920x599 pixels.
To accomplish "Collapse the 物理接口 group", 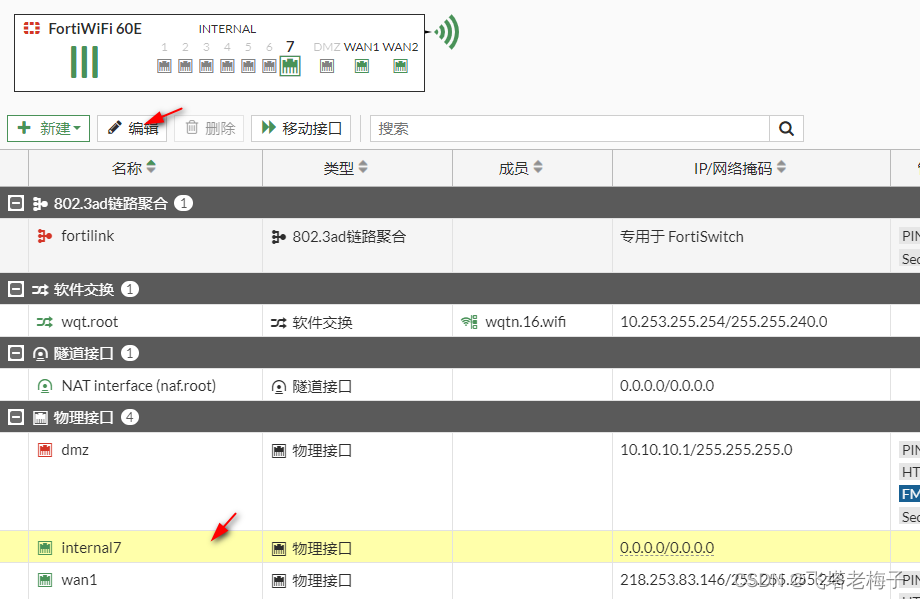I will pos(16,417).
